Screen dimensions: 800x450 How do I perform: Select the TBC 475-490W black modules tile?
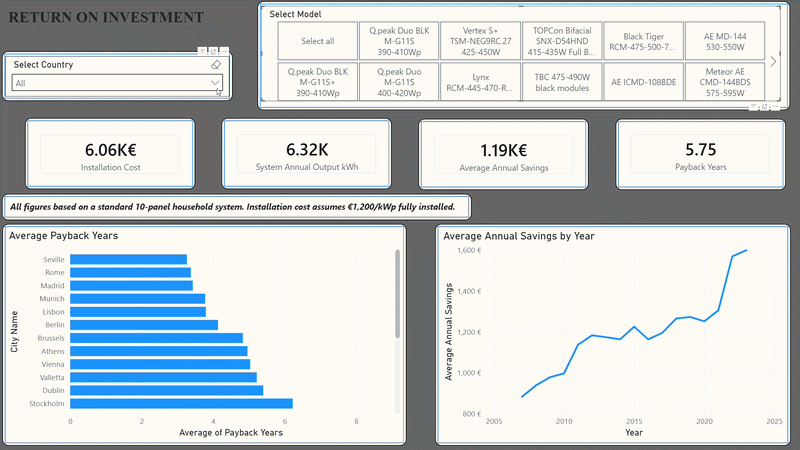(x=562, y=82)
